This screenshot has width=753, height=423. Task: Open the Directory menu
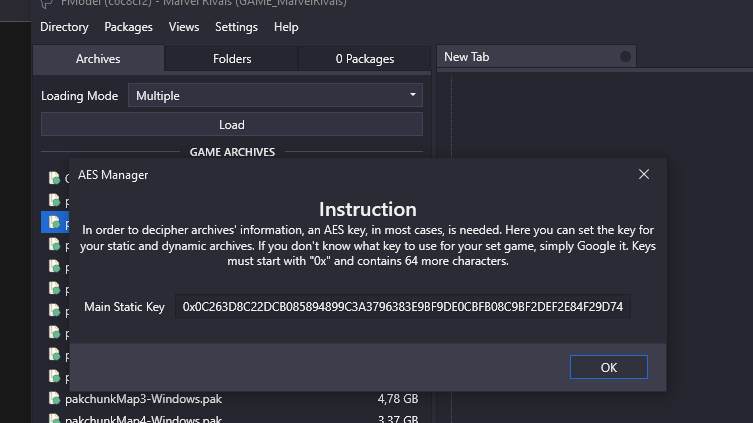point(64,27)
